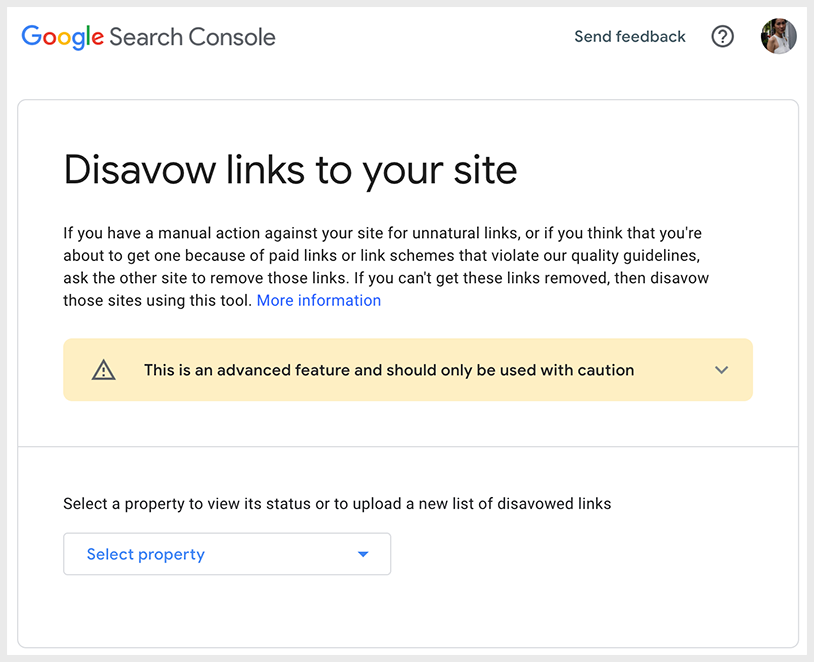814x662 pixels.
Task: Click the warning triangle icon
Action: (x=104, y=370)
